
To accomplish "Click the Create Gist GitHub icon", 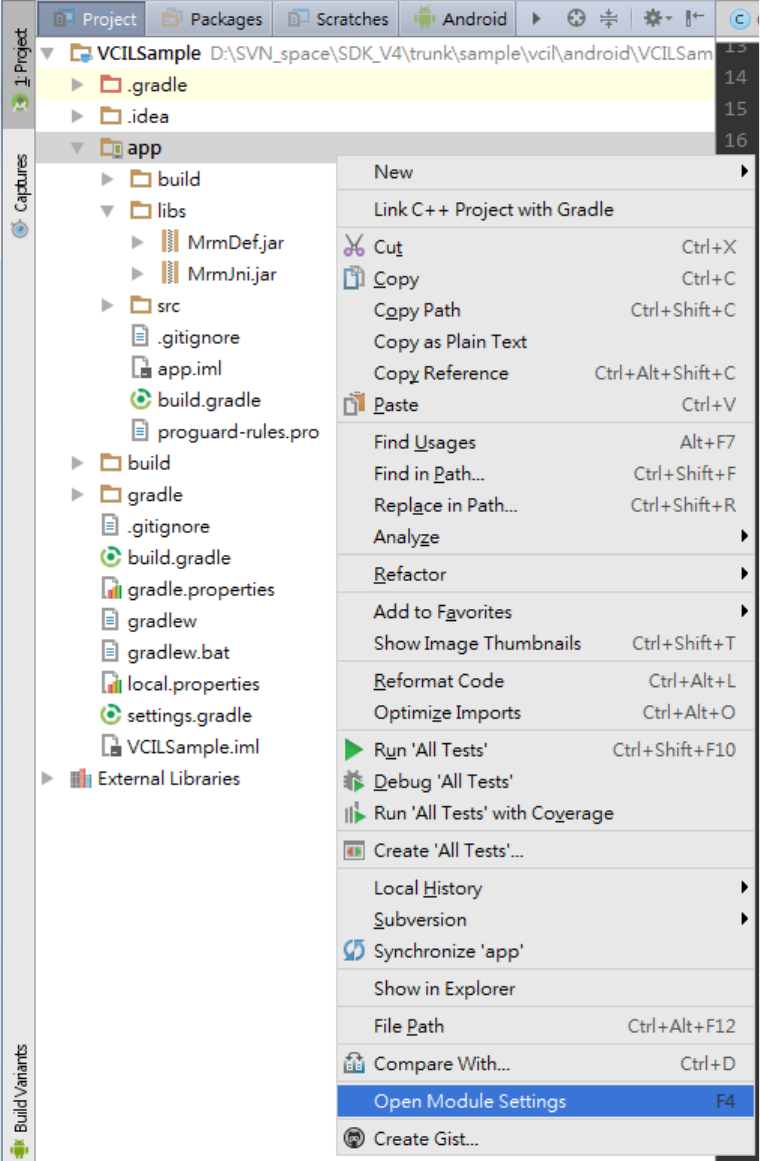I will (x=354, y=1138).
